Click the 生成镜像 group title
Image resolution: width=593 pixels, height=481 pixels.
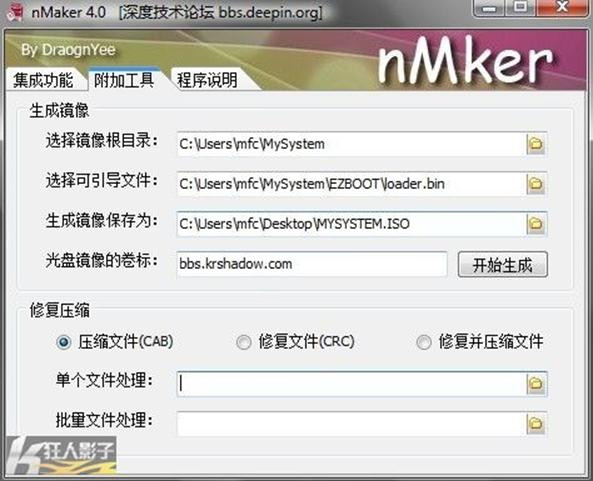(59, 111)
